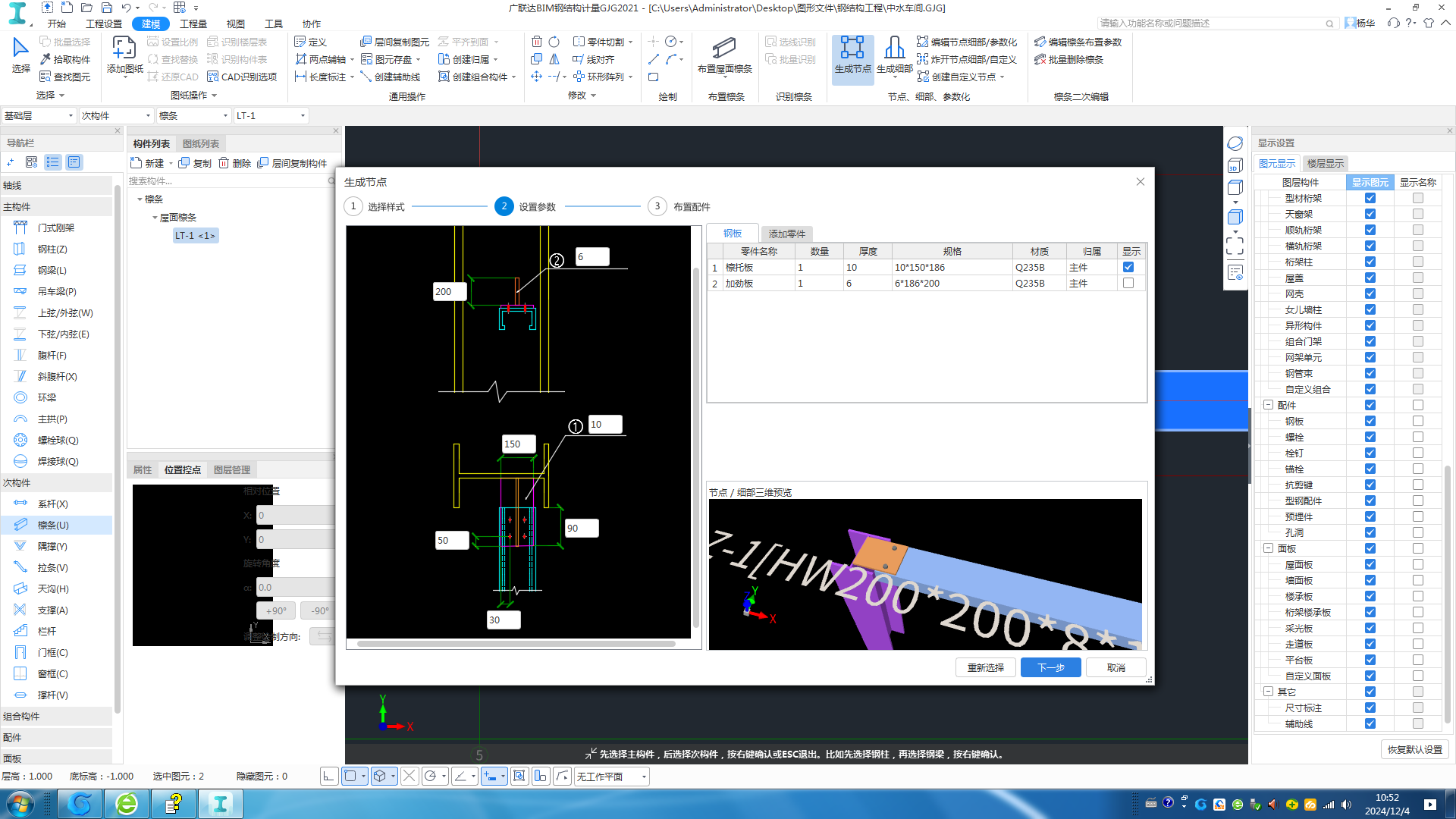Image resolution: width=1456 pixels, height=819 pixels.
Task: Click the 200 dimension input field
Action: pos(450,291)
